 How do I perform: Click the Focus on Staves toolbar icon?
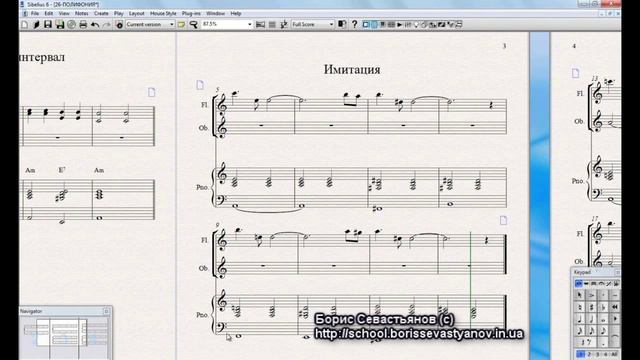(272, 24)
